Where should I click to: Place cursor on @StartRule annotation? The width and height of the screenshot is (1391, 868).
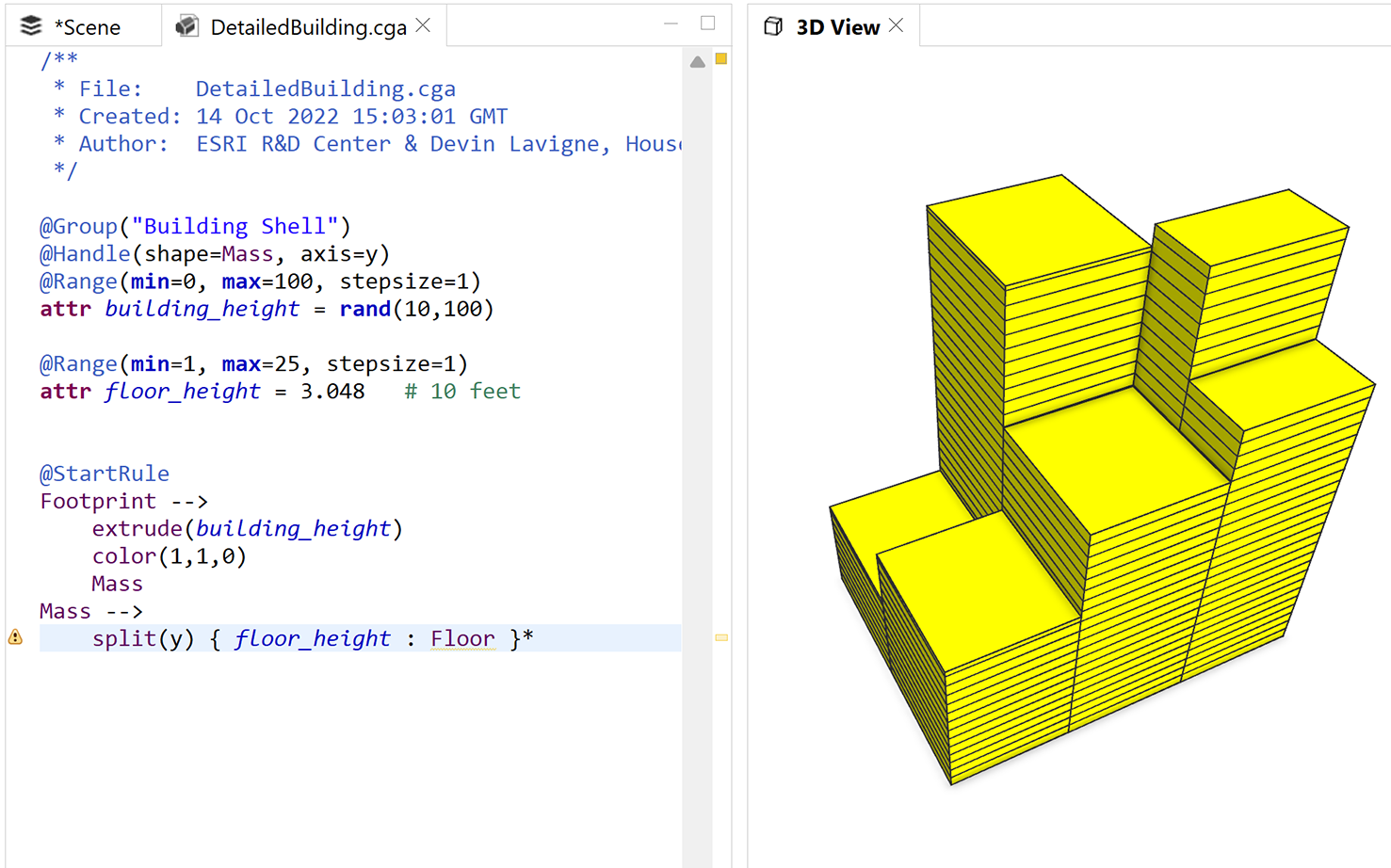104,474
